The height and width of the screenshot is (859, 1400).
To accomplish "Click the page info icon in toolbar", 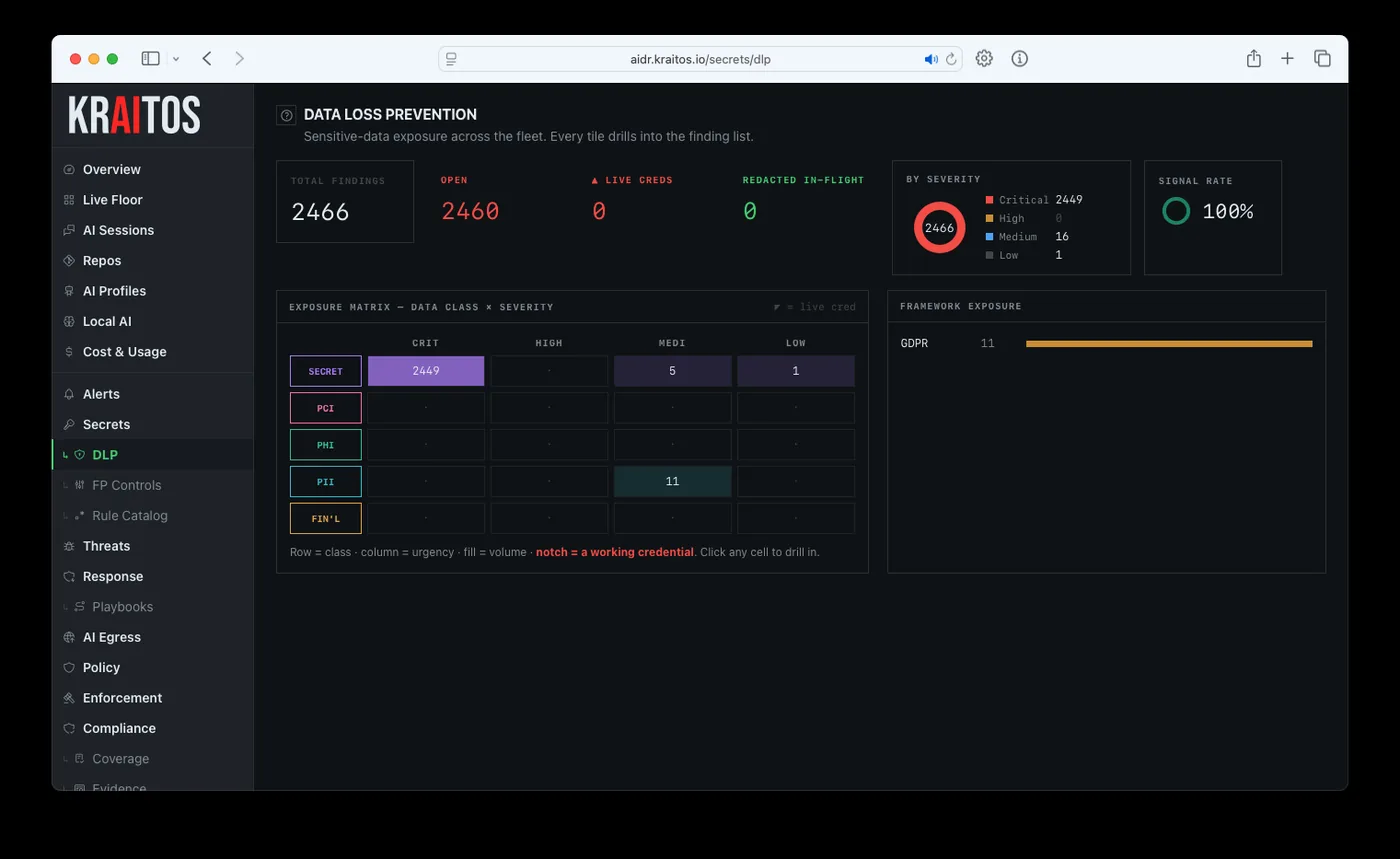I will [x=1020, y=59].
